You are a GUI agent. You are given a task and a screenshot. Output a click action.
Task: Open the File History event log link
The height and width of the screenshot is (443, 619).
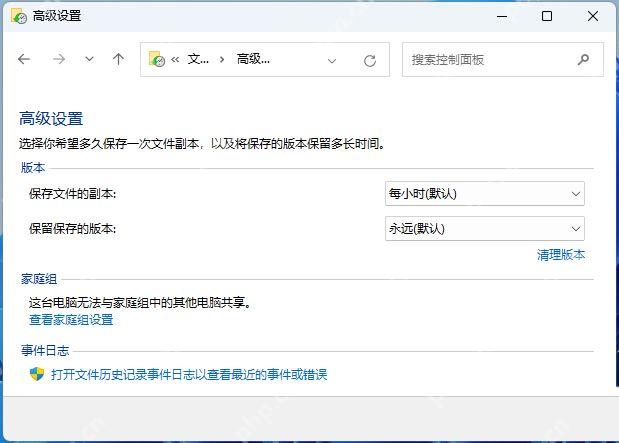[189, 374]
